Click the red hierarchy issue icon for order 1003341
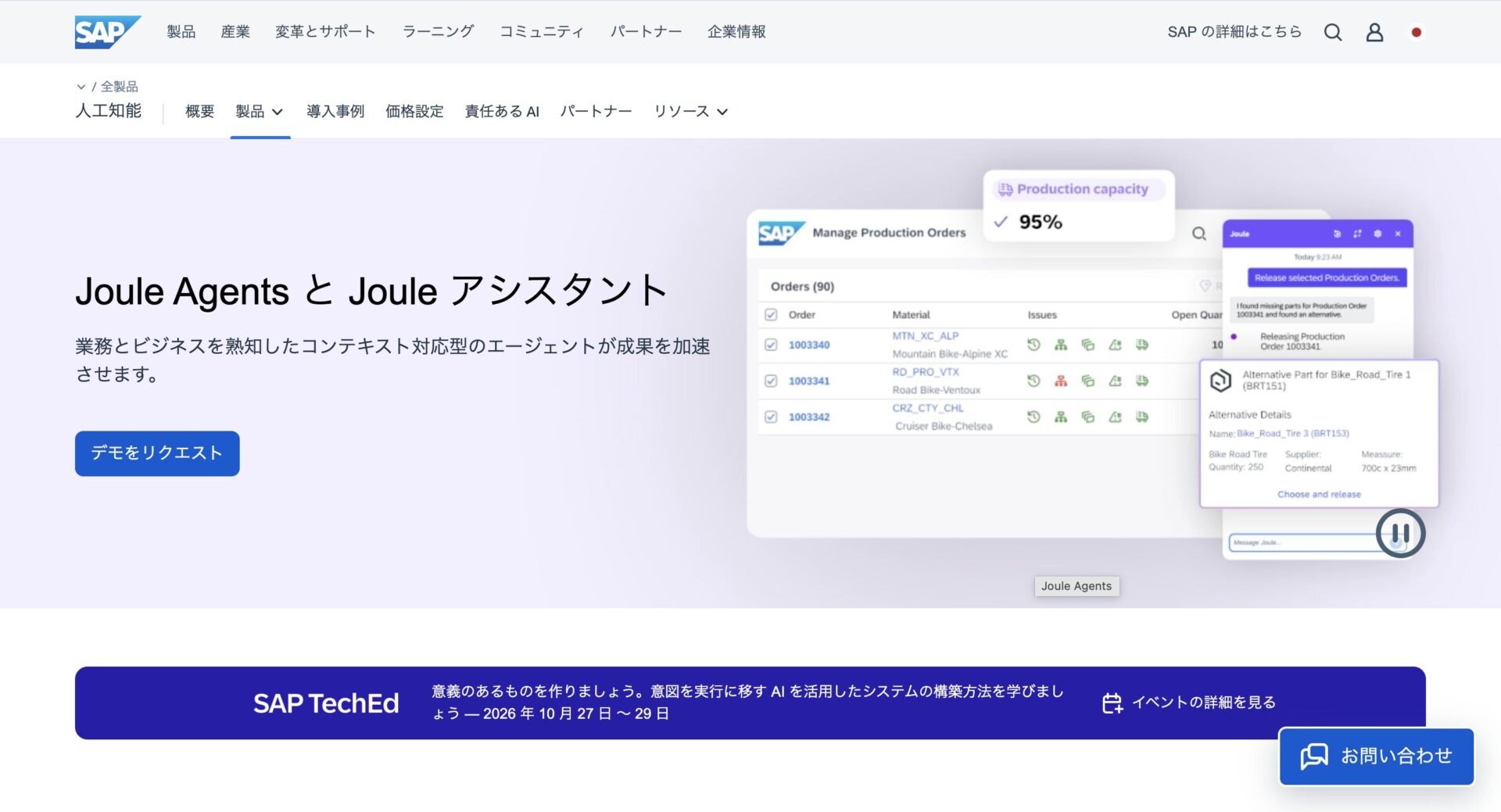The width and height of the screenshot is (1501, 812). (x=1061, y=381)
